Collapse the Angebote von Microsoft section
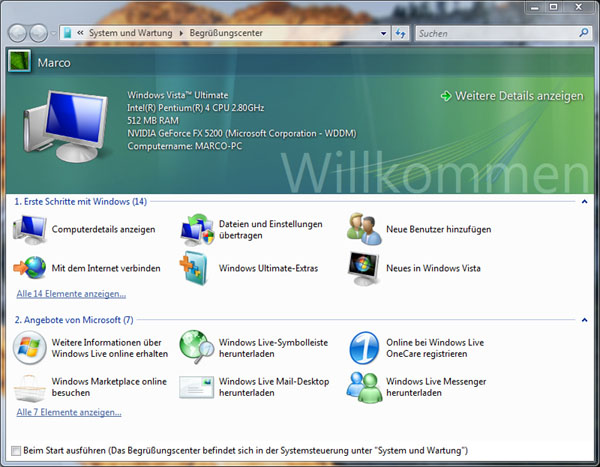Image resolution: width=600 pixels, height=467 pixels. point(584,320)
